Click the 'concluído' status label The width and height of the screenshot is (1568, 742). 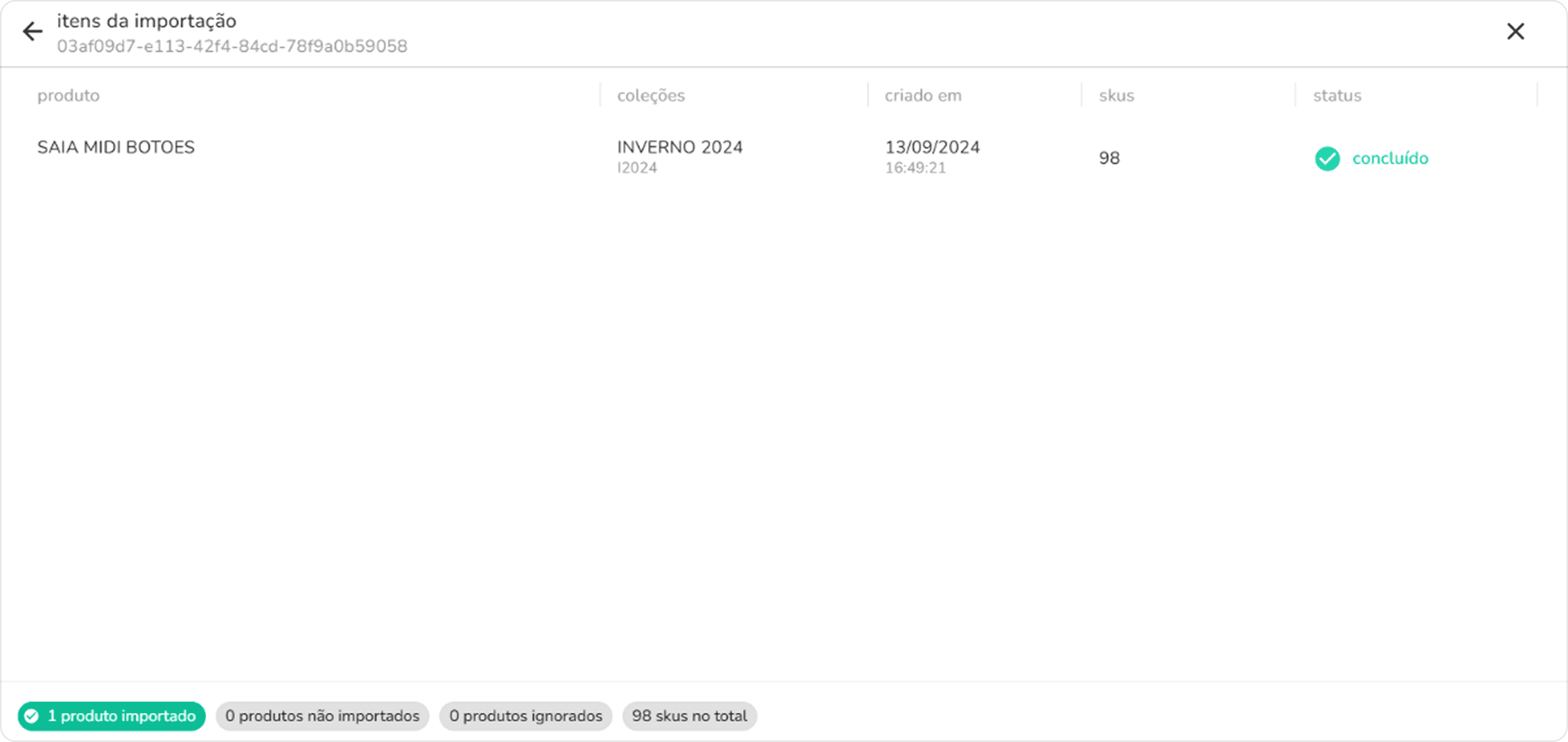pyautogui.click(x=1390, y=158)
